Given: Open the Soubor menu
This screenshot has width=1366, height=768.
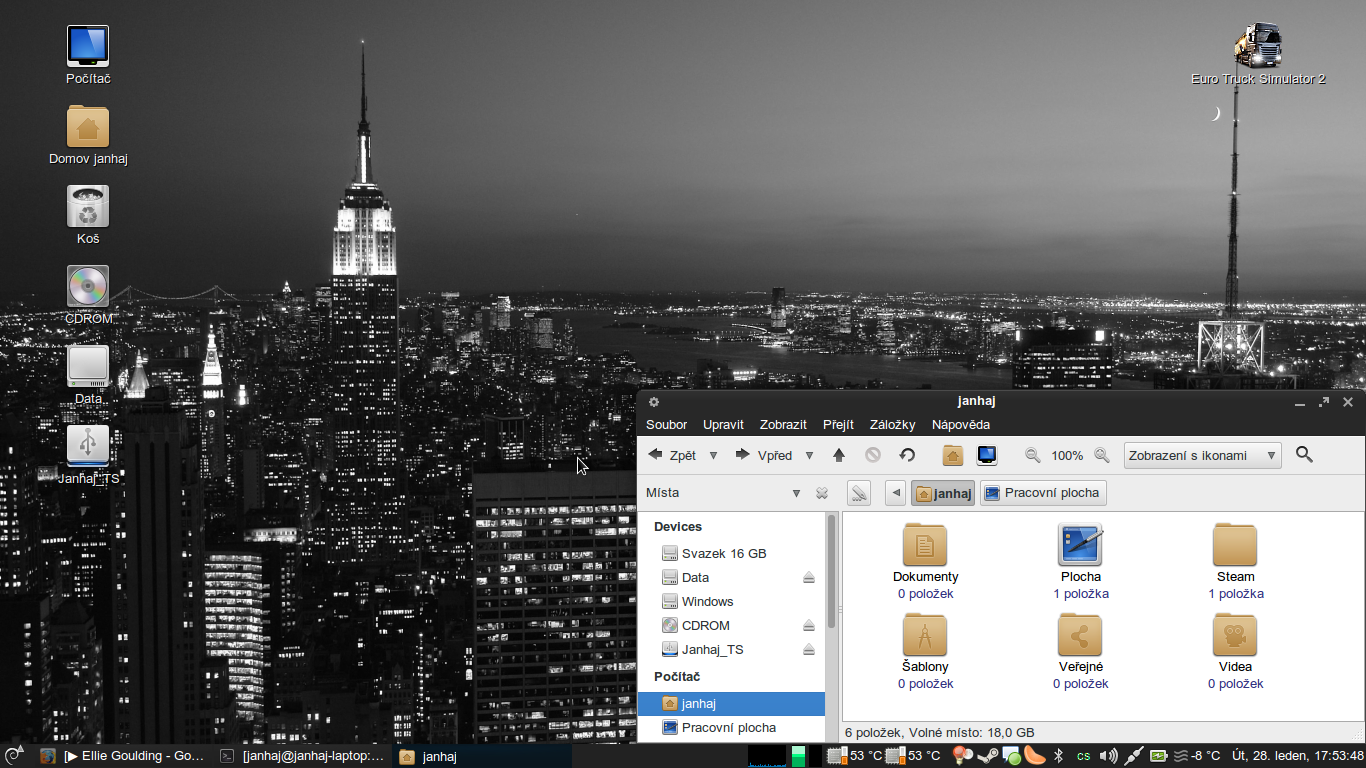Looking at the screenshot, I should (666, 425).
